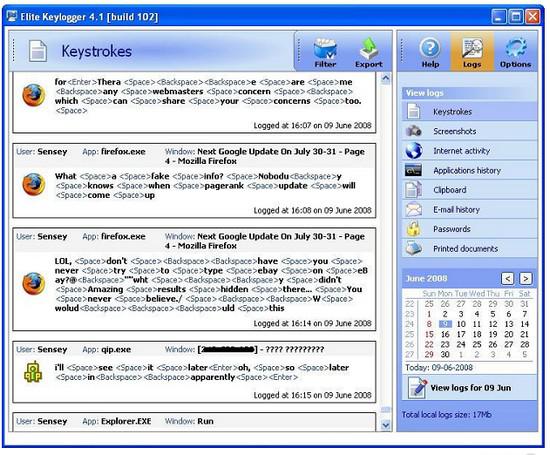550x455 pixels.
Task: Switch to the Logs tab
Action: [x=472, y=52]
